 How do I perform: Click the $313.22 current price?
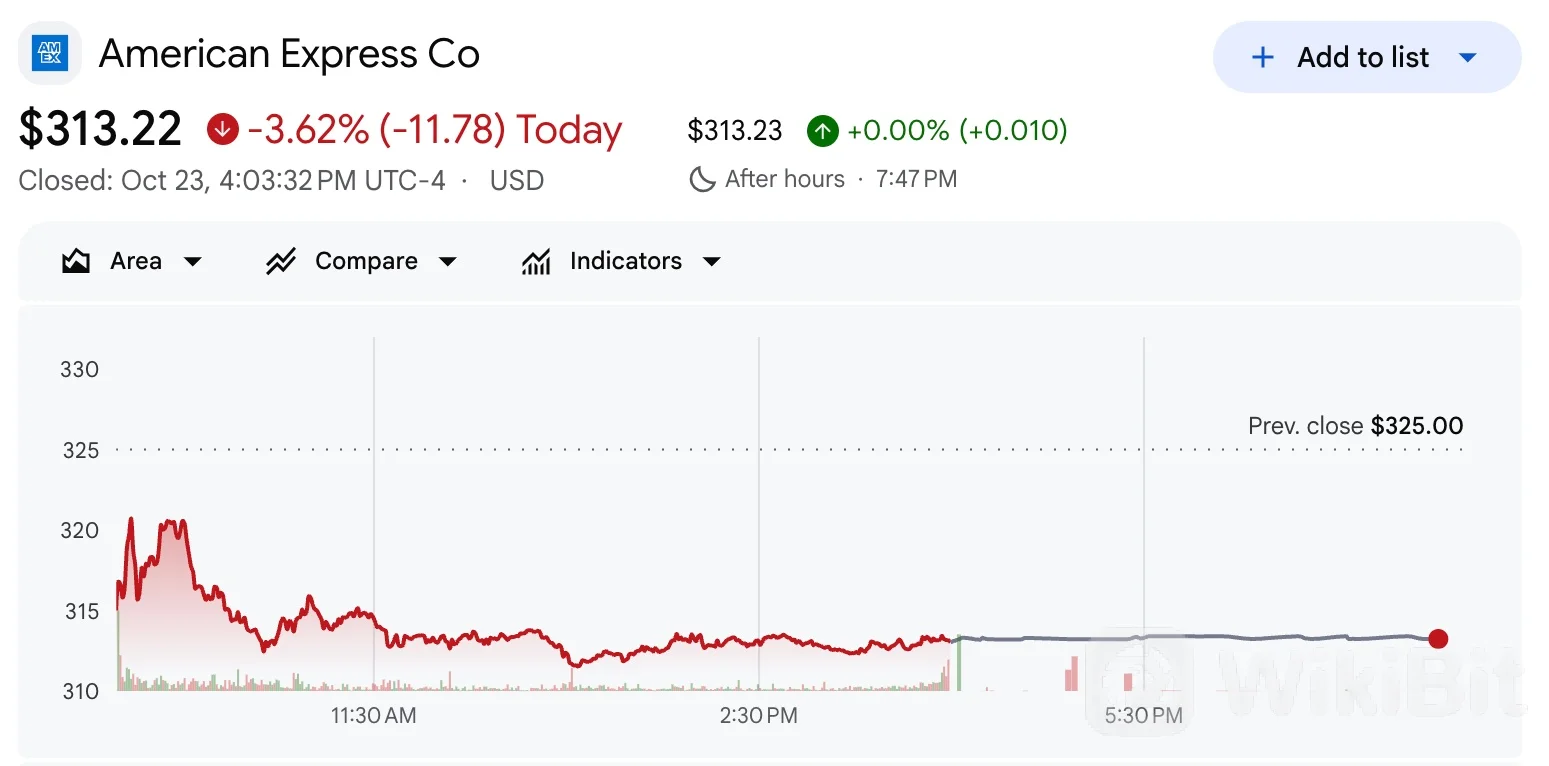pos(101,129)
